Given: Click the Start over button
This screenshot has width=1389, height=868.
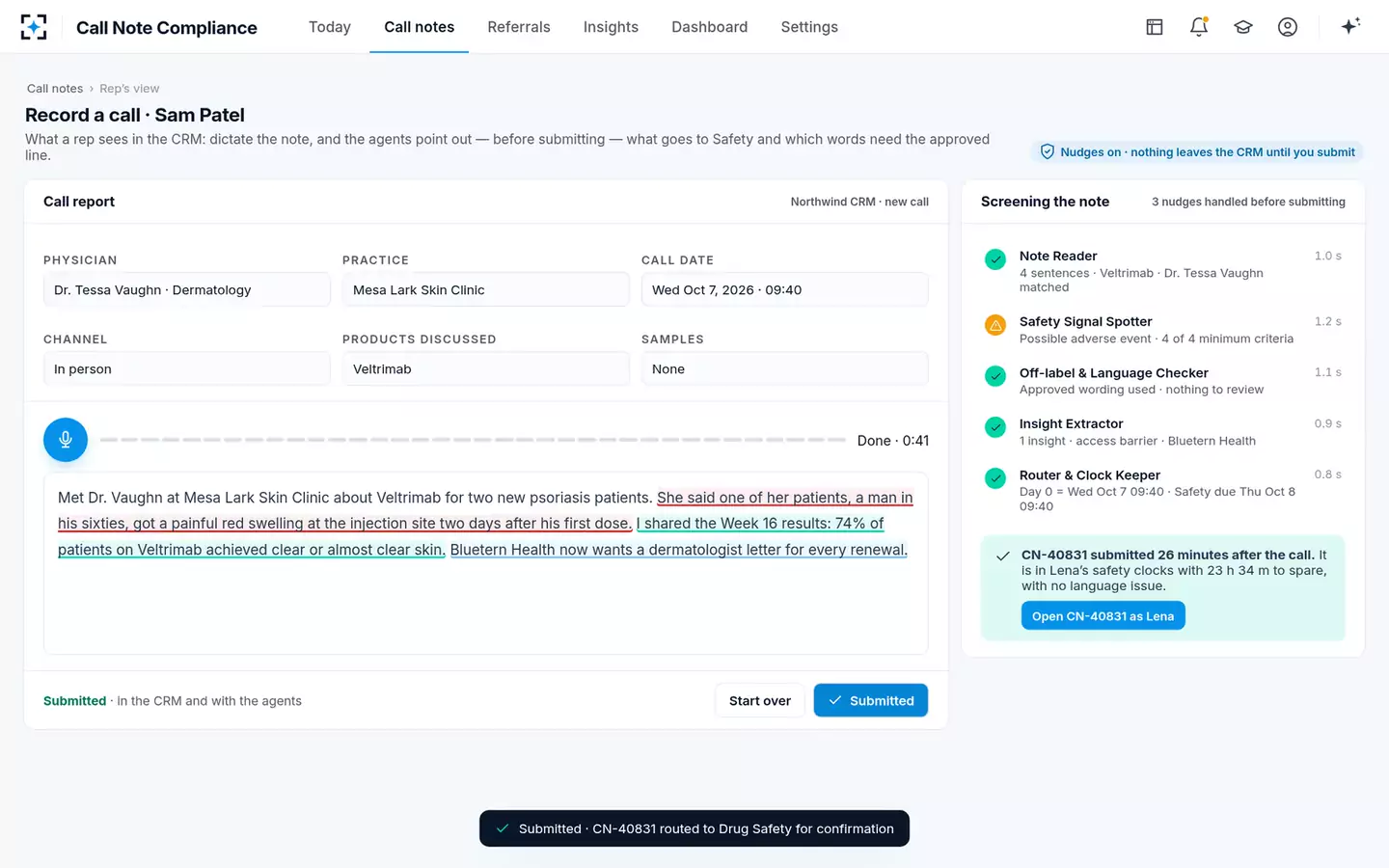Looking at the screenshot, I should pos(760,701).
